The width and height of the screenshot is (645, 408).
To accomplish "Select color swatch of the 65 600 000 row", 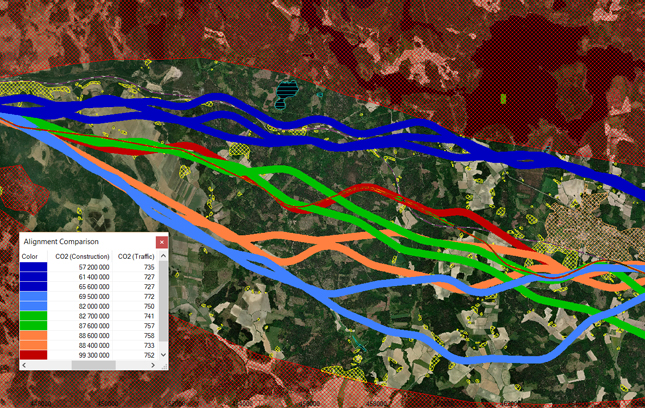I will [x=33, y=287].
